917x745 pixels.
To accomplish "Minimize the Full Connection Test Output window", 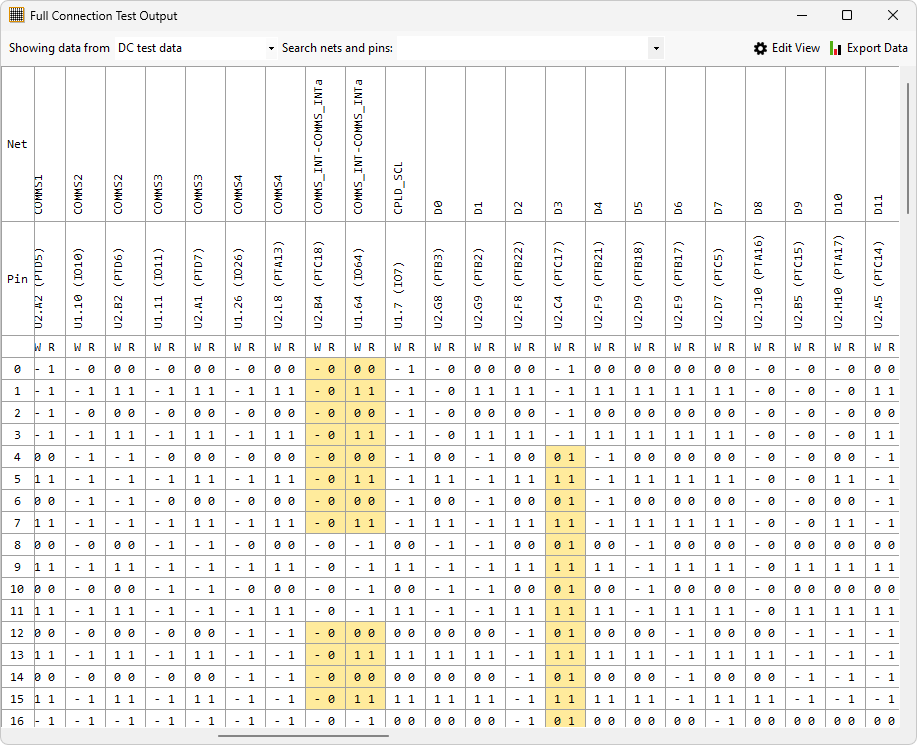I will click(801, 15).
